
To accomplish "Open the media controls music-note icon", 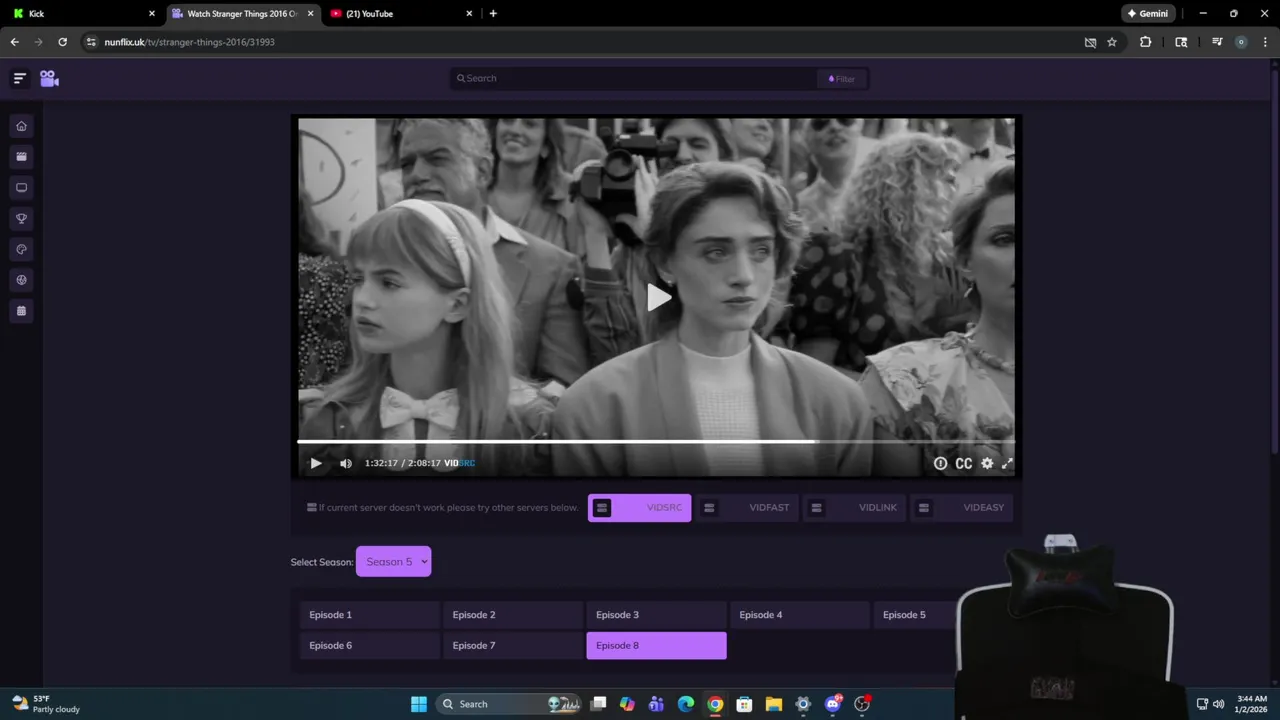I will tap(1216, 42).
